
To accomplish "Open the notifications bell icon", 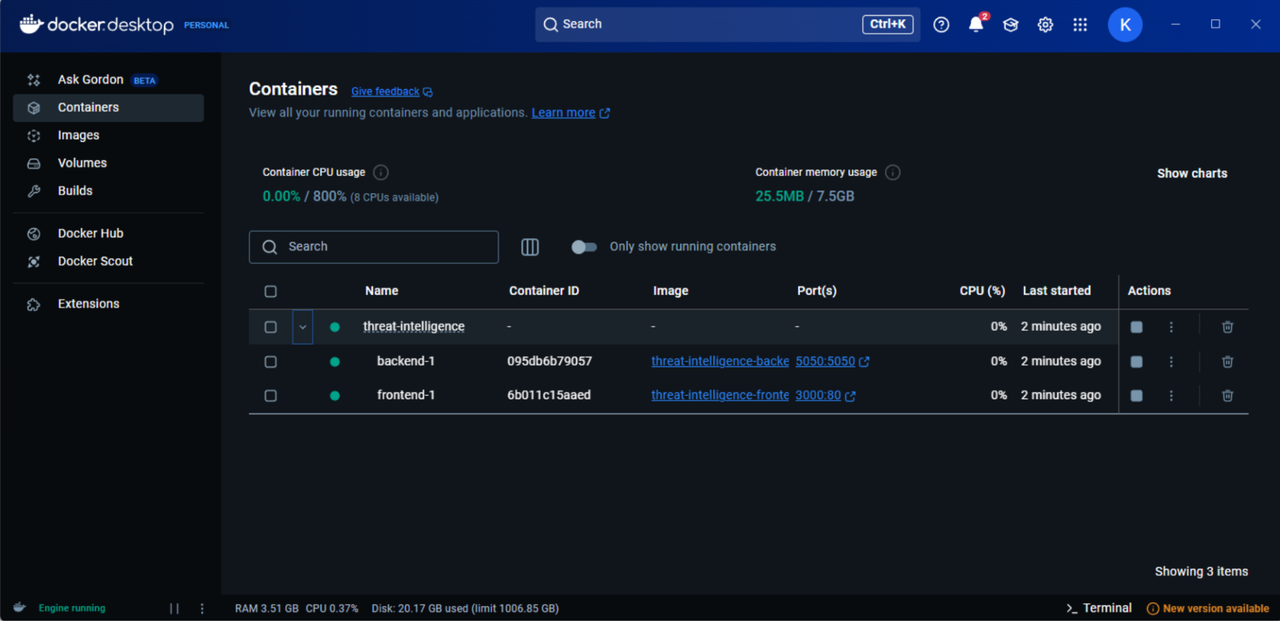I will coord(976,25).
